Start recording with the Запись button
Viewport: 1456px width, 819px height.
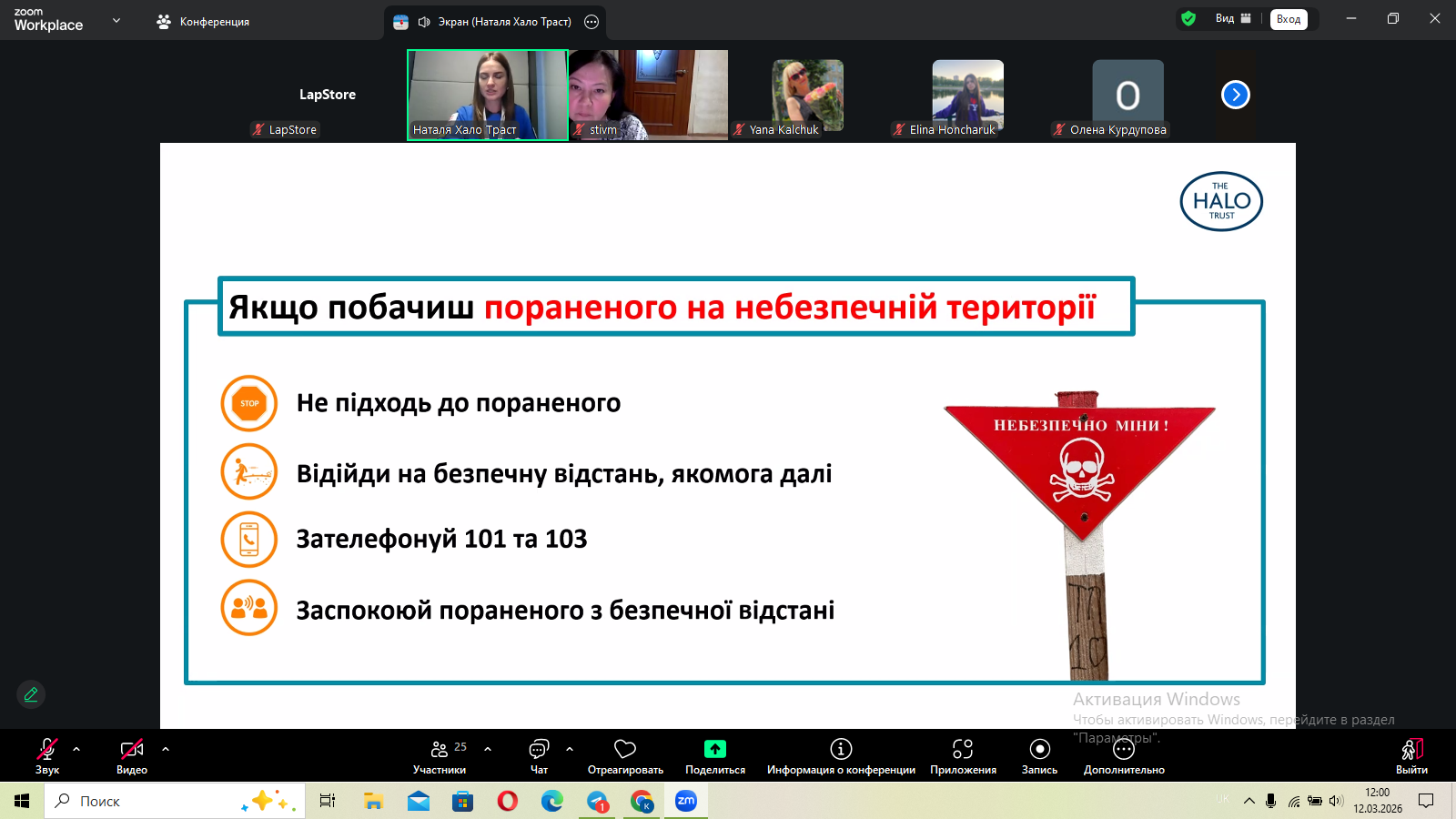pos(1039,749)
